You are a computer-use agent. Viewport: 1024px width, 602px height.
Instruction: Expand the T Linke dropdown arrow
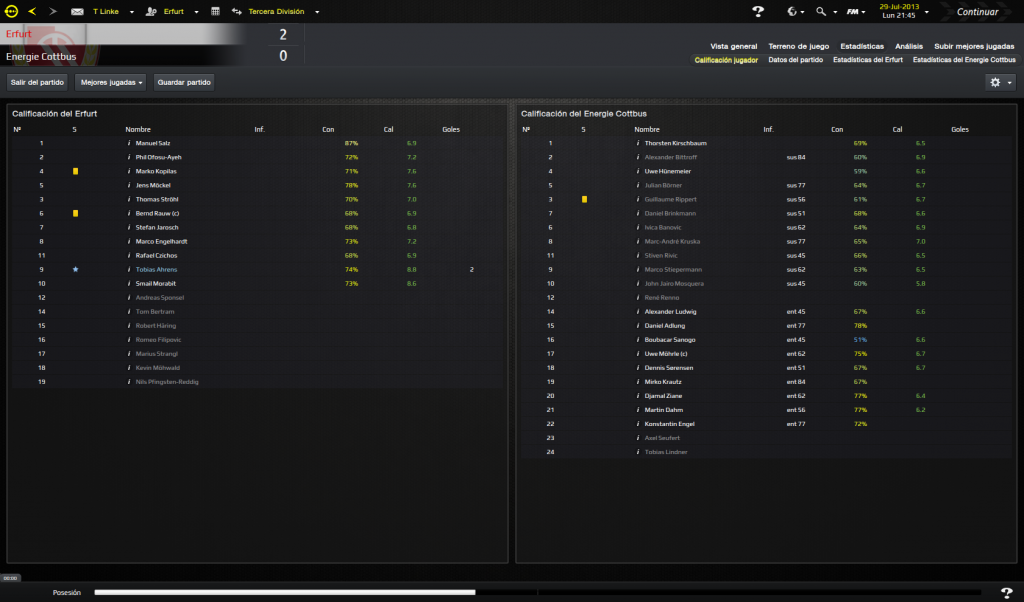132,12
